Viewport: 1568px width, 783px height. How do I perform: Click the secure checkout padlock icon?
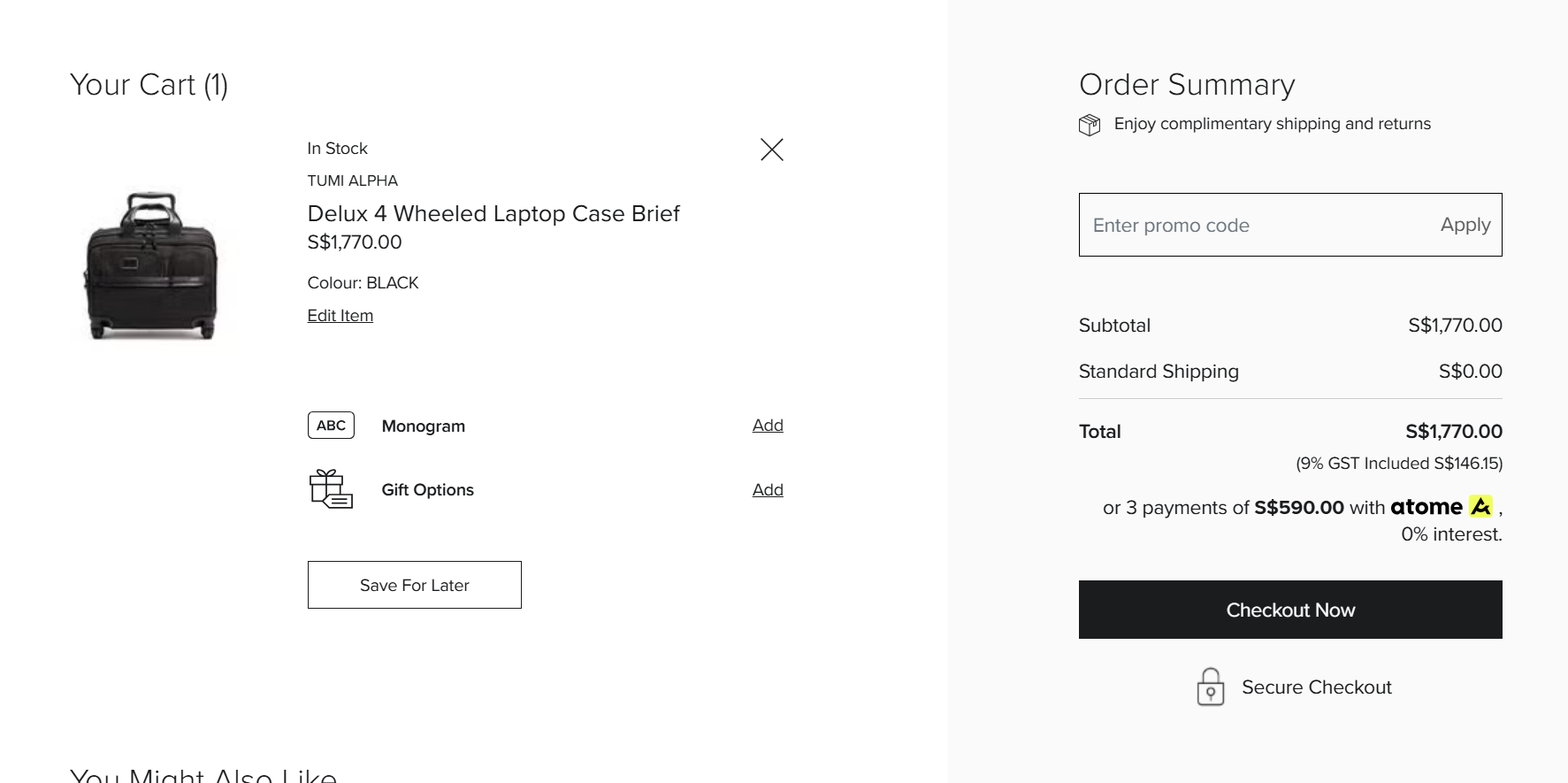point(1211,687)
